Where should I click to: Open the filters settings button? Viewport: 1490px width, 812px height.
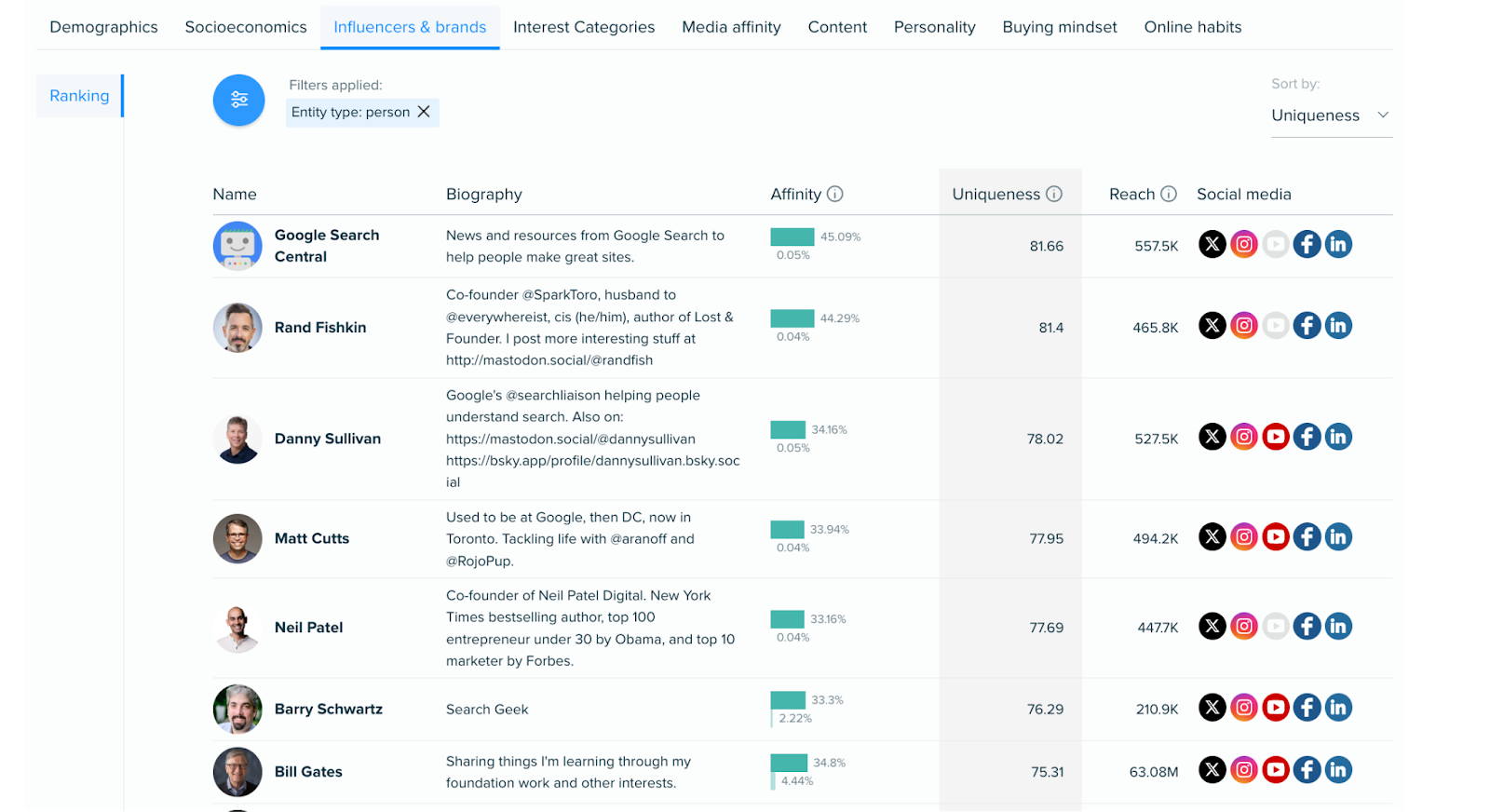click(x=238, y=100)
